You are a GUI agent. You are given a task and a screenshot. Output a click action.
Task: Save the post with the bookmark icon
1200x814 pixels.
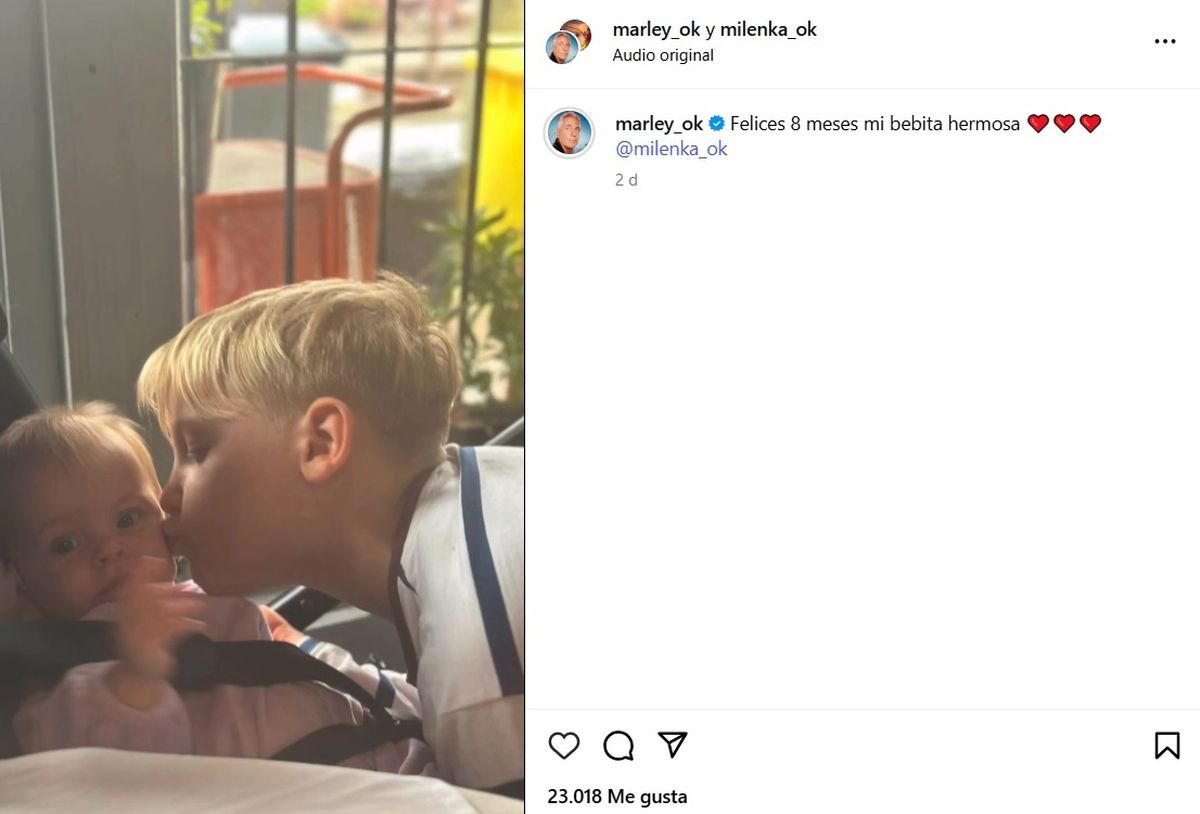pos(1167,745)
